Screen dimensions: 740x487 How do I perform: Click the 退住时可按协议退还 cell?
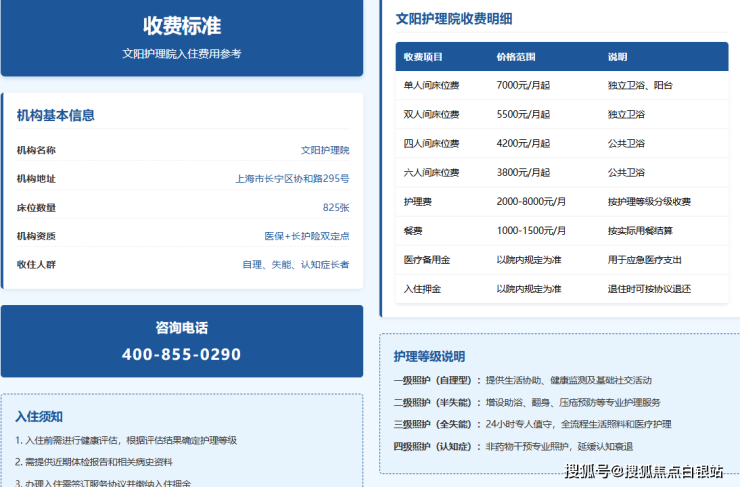(x=649, y=289)
